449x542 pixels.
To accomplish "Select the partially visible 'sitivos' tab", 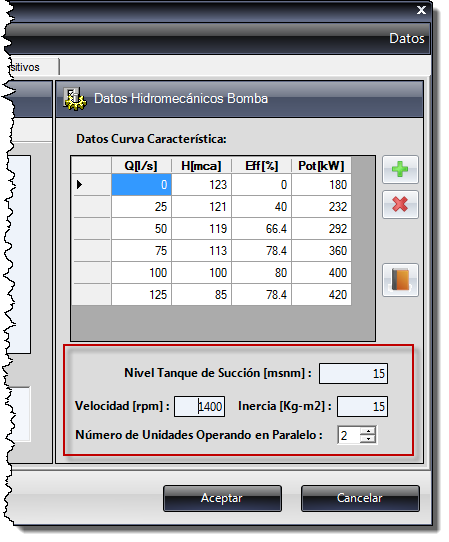I will tap(33, 67).
